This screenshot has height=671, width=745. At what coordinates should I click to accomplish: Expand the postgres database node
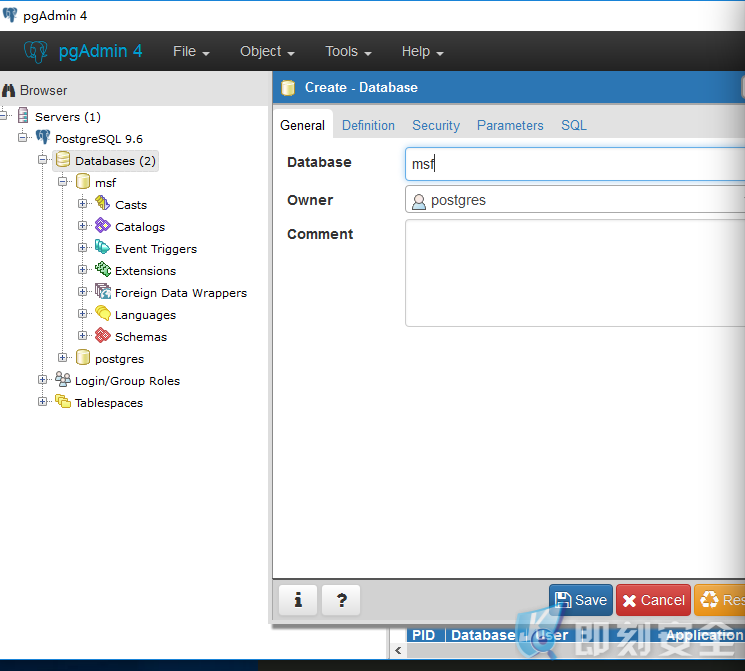pyautogui.click(x=62, y=357)
